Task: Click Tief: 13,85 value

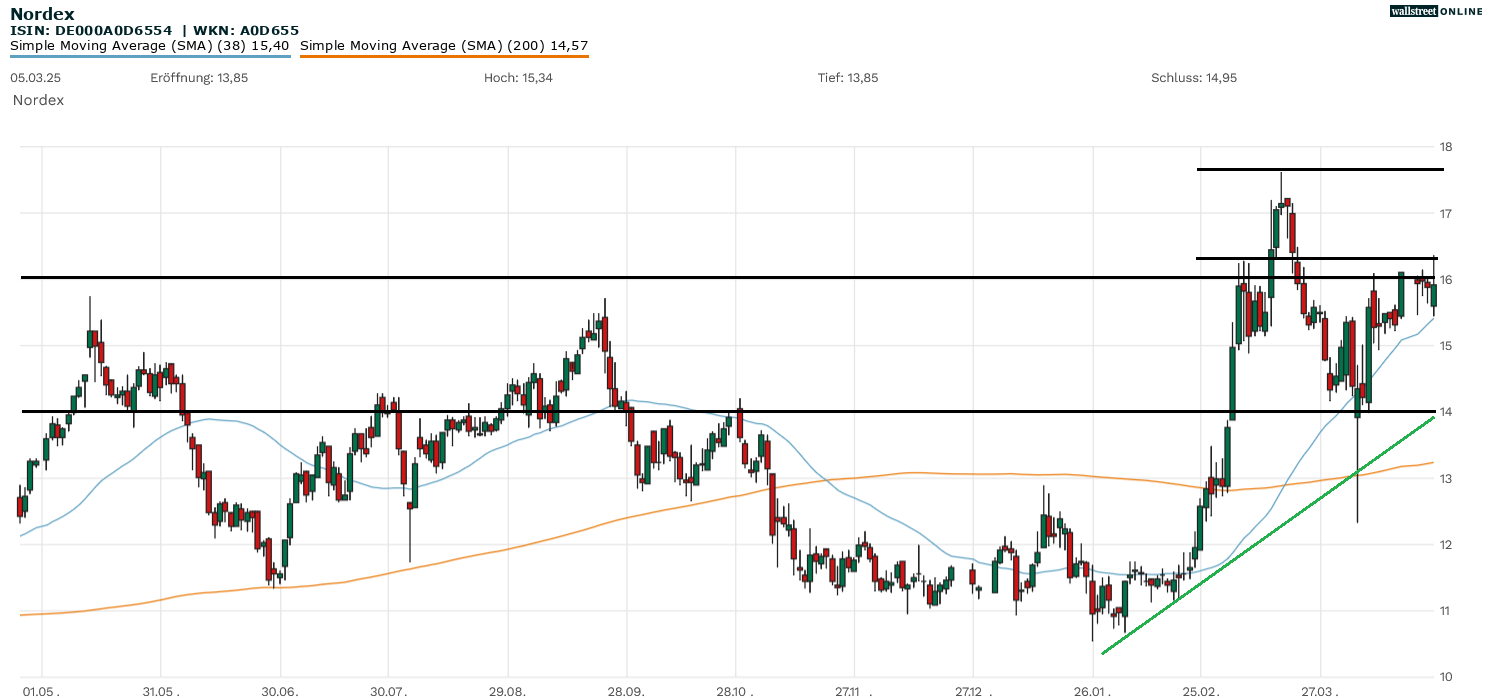Action: pyautogui.click(x=848, y=77)
